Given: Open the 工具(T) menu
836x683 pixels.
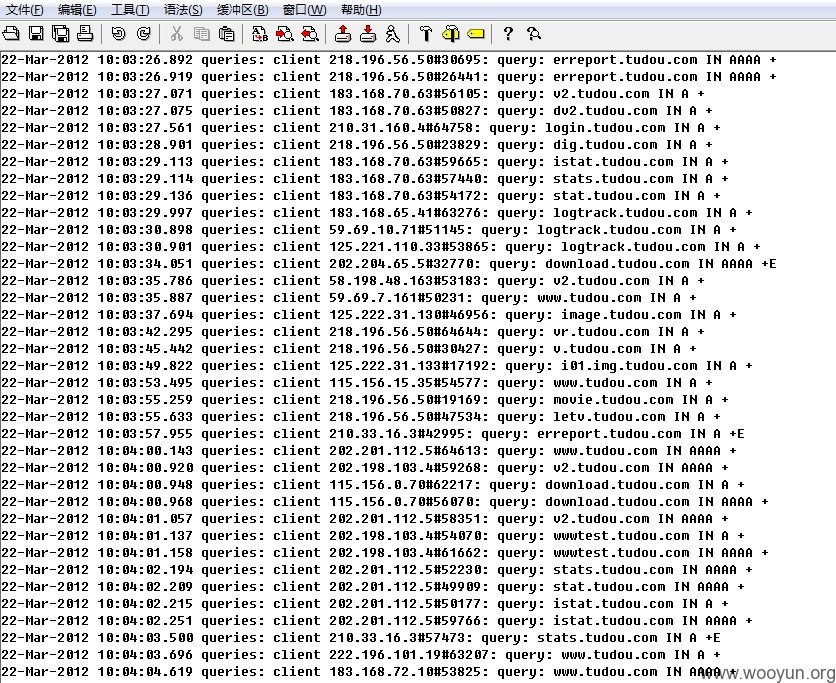Looking at the screenshot, I should (x=130, y=10).
